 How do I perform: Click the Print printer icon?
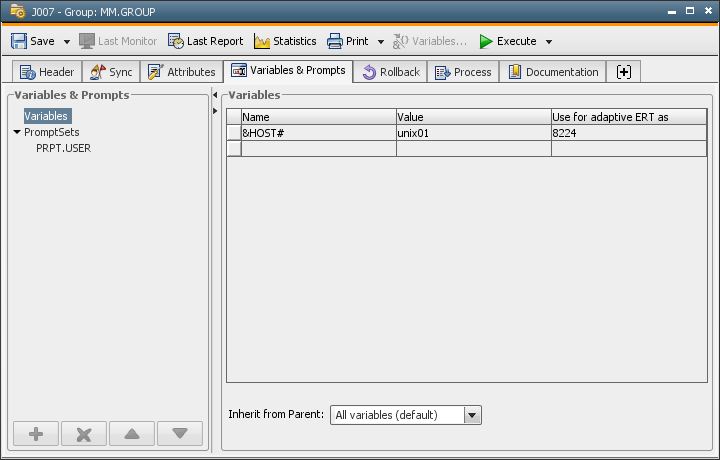(x=336, y=41)
